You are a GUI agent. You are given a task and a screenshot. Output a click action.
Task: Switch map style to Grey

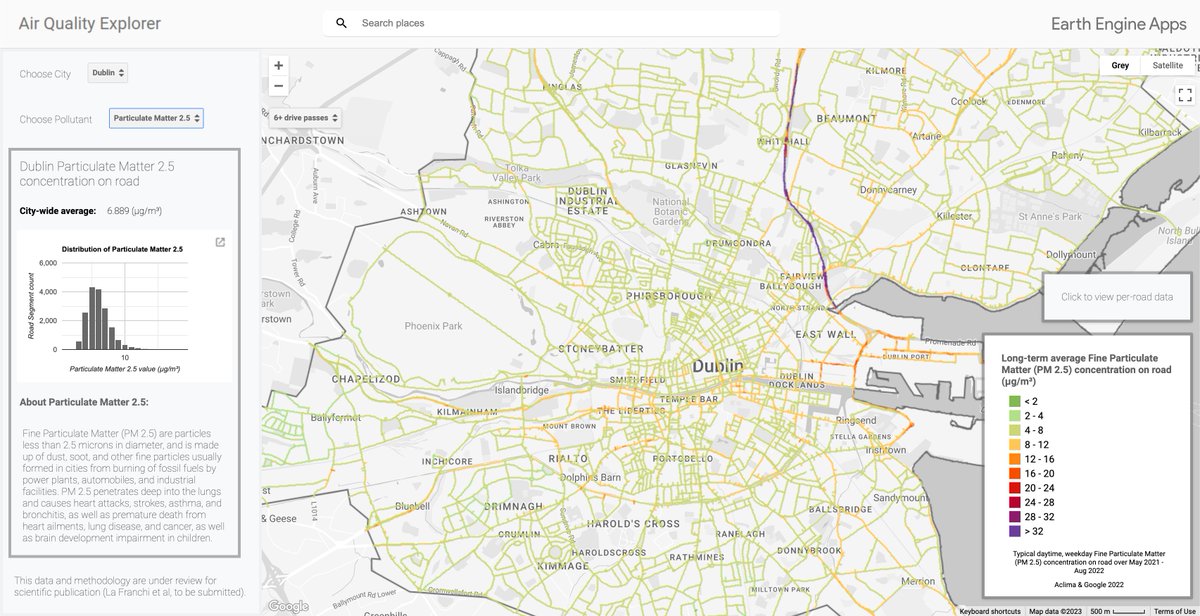(1120, 65)
